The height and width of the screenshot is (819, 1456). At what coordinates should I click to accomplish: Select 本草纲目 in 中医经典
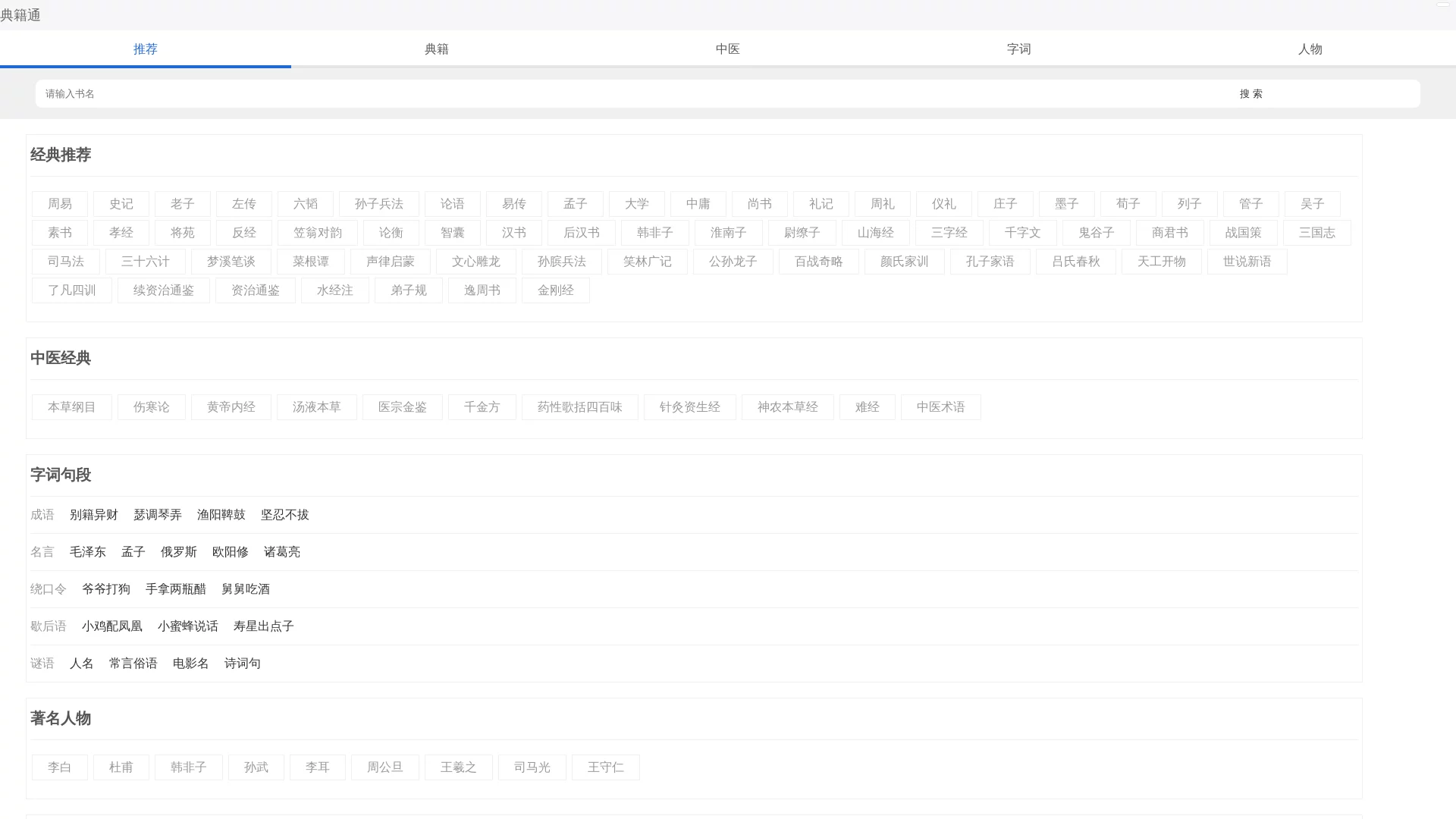pyautogui.click(x=72, y=407)
